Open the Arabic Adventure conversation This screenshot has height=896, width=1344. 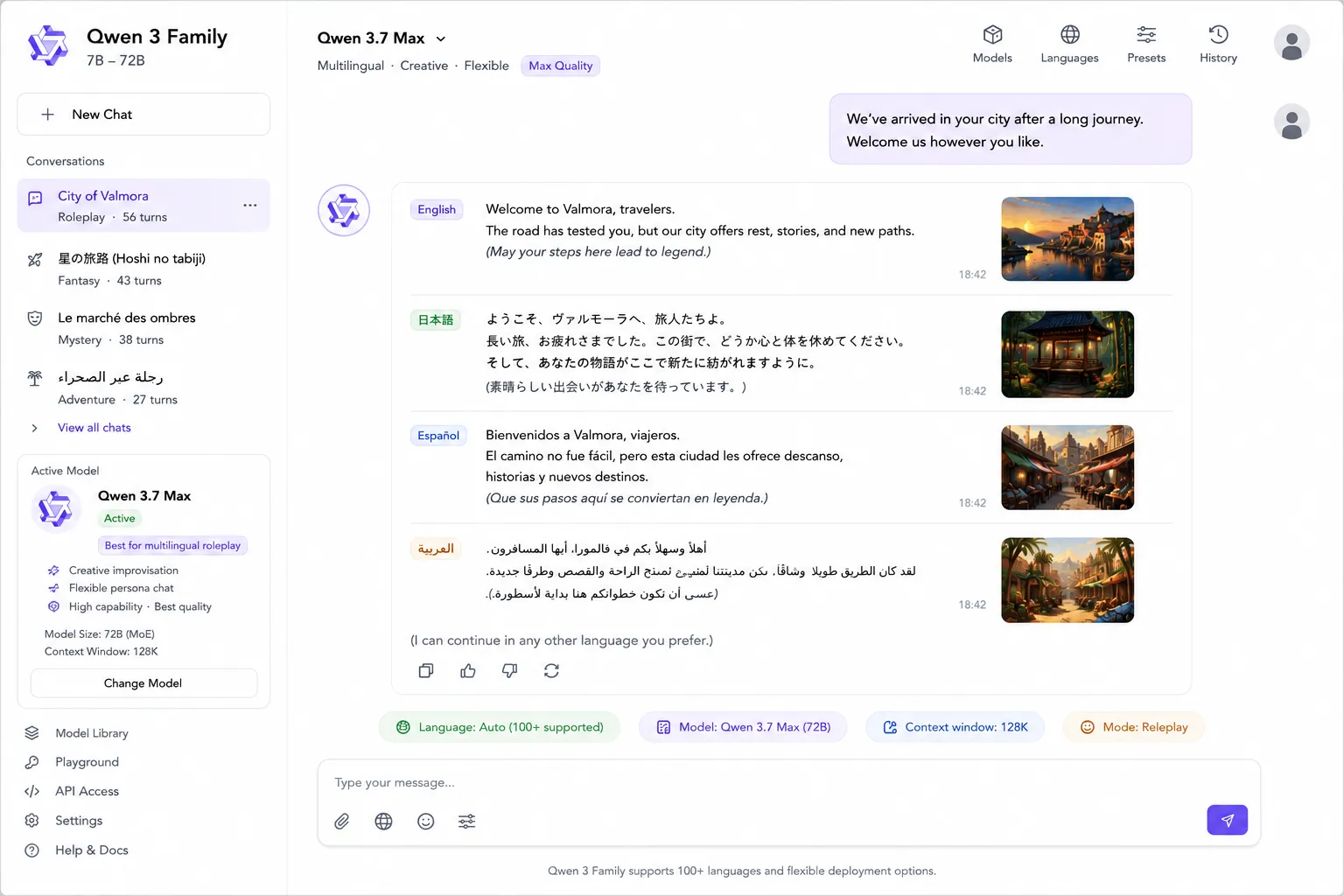pos(143,388)
